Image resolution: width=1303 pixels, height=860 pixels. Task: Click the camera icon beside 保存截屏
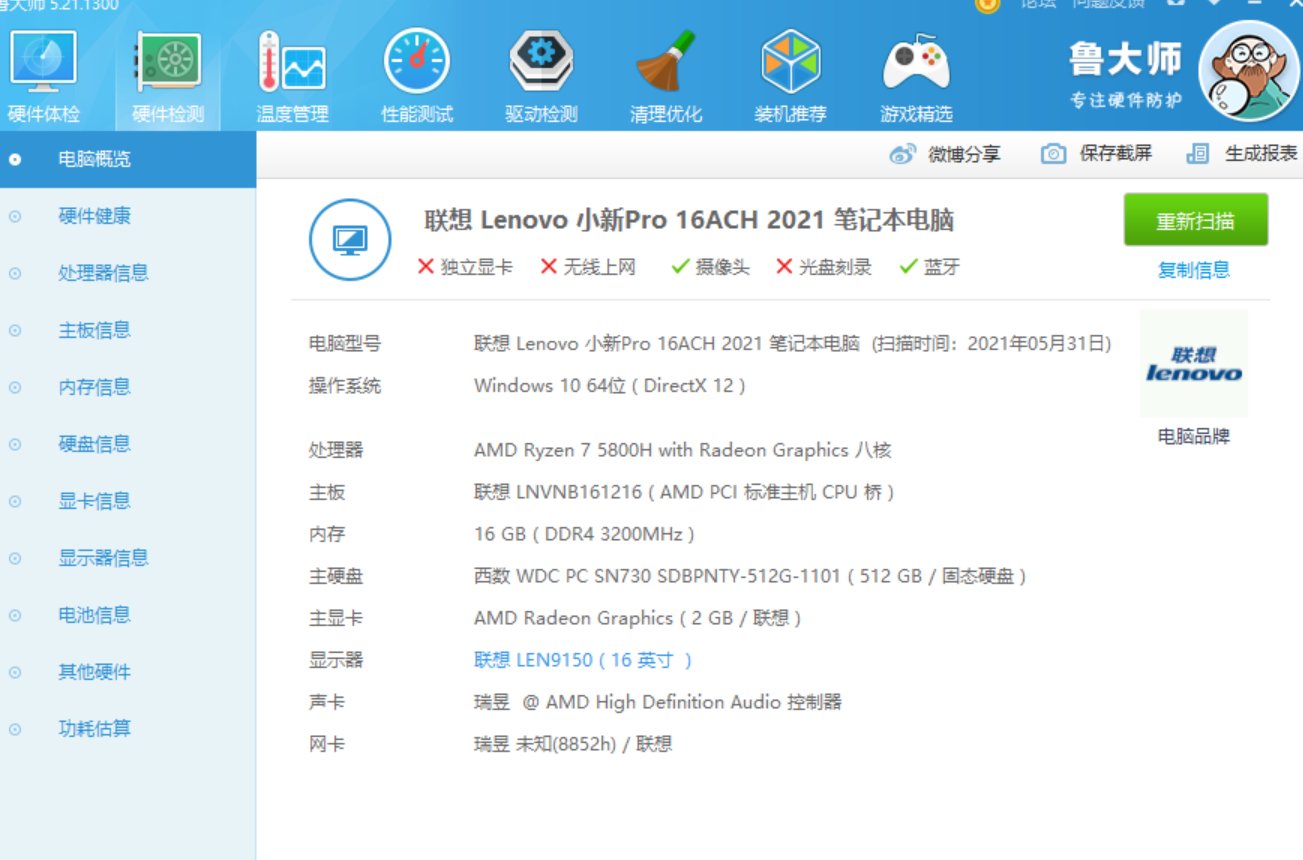click(1053, 154)
